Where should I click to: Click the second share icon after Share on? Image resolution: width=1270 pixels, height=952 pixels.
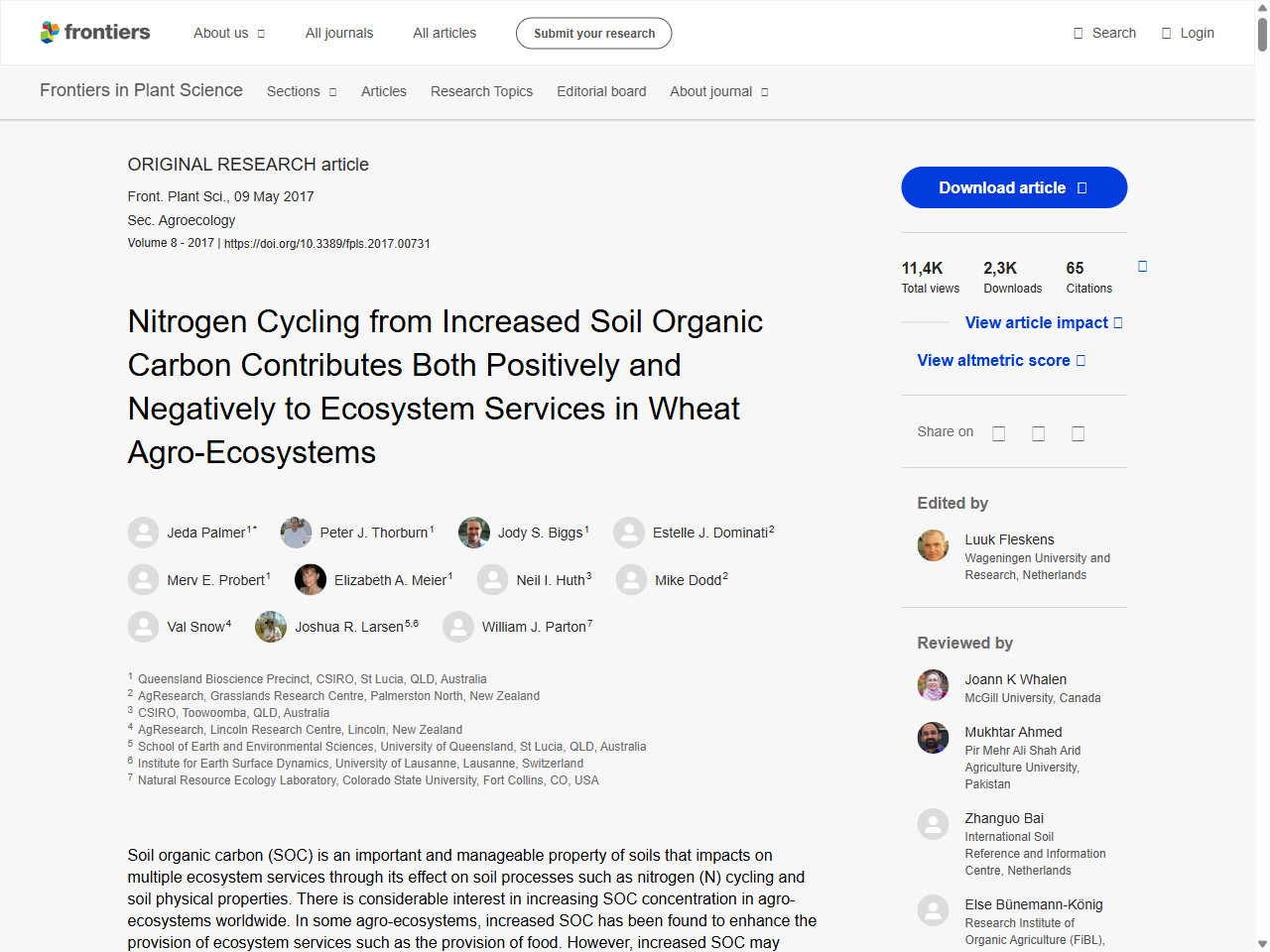point(1039,433)
